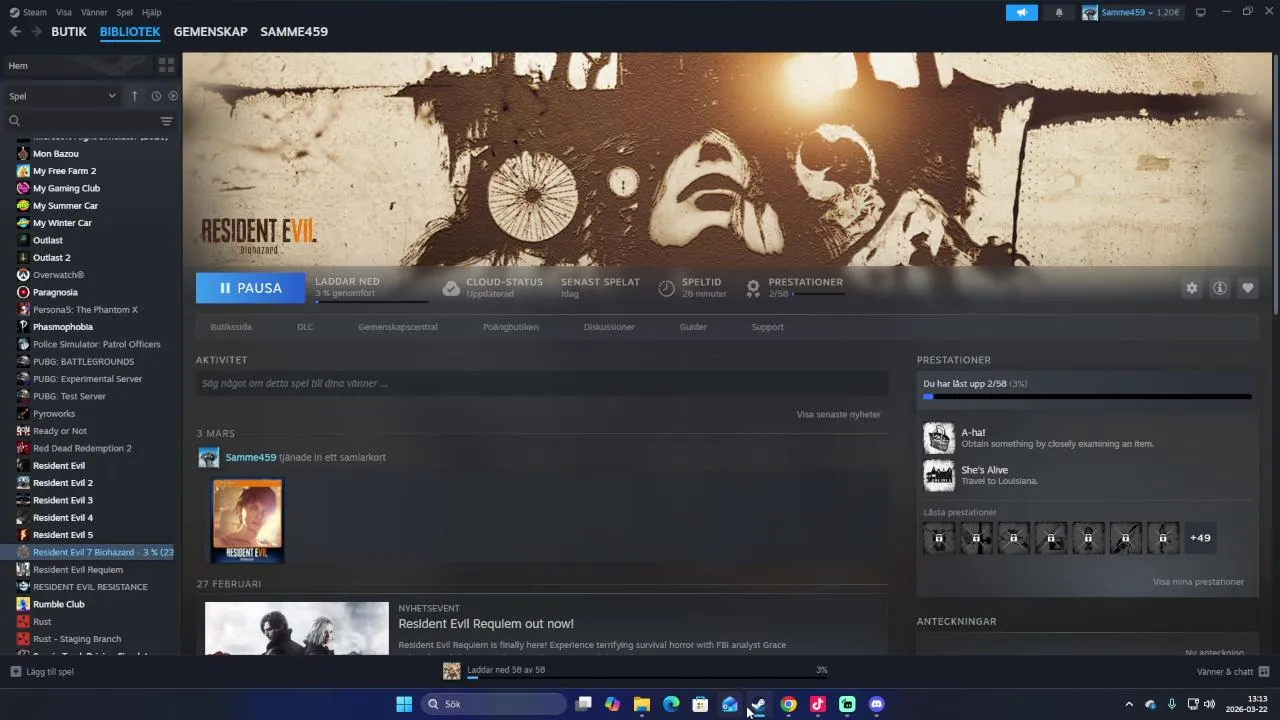Select Outlast 2 in library
Screen dimensions: 1280x720
coord(52,258)
